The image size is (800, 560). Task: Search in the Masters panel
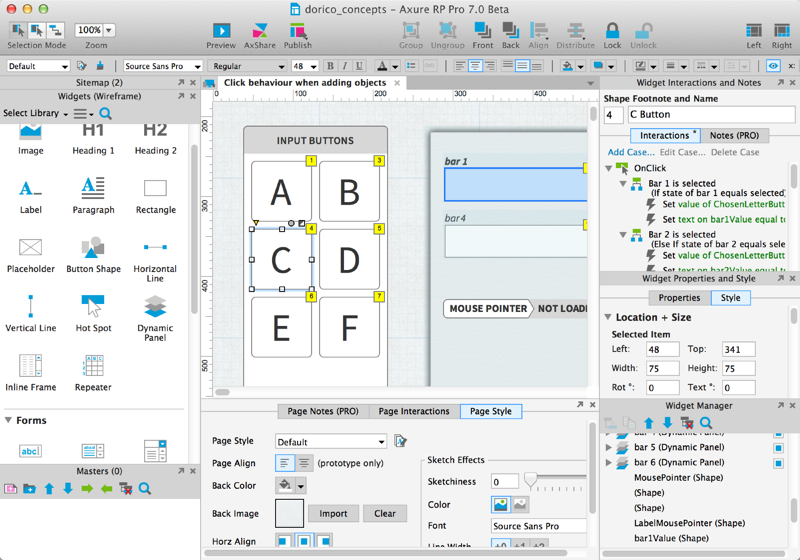pos(145,489)
